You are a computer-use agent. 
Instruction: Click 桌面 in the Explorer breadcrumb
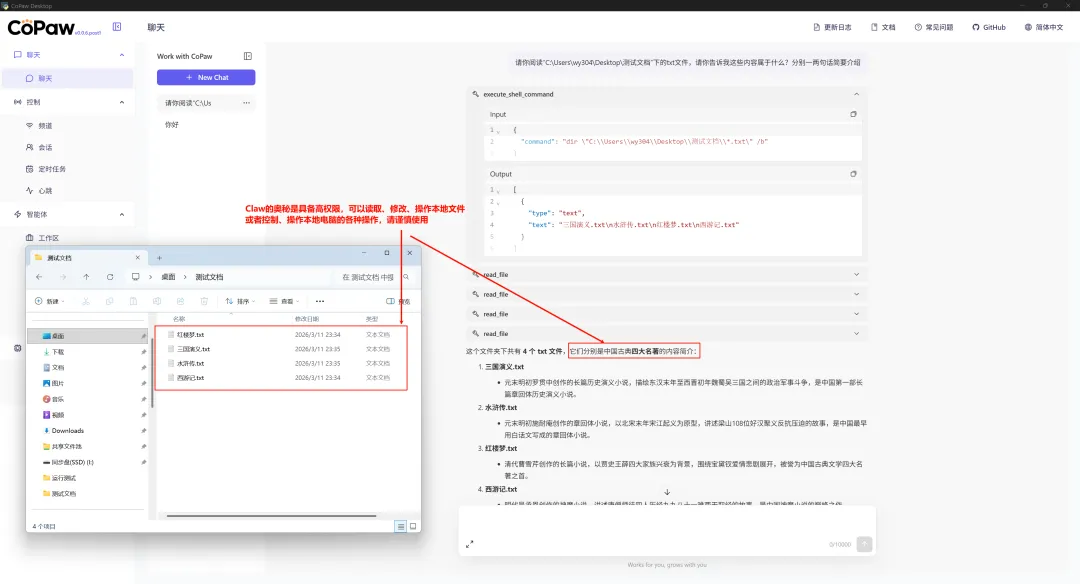(x=168, y=277)
